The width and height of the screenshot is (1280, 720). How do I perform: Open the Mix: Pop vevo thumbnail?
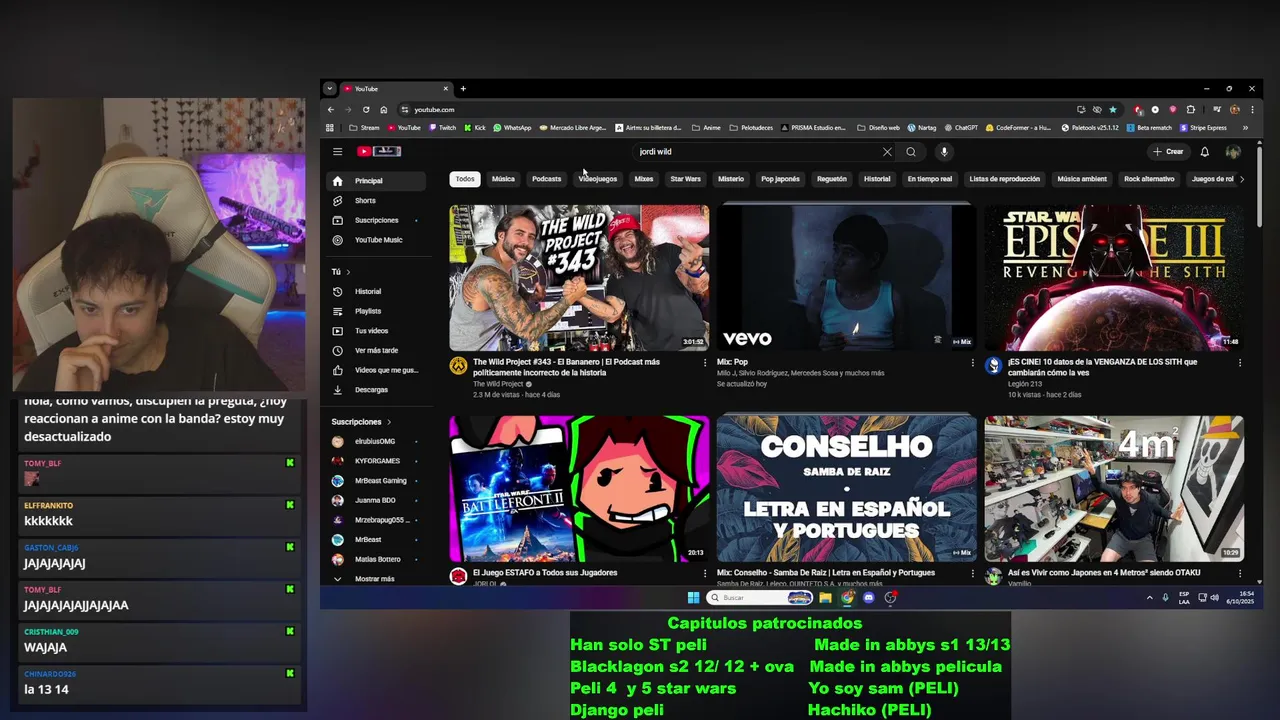[846, 278]
